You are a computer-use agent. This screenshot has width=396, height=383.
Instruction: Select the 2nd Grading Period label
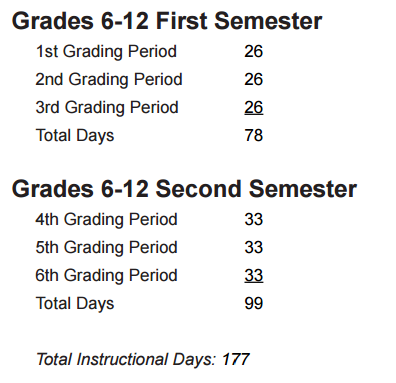[x=109, y=80]
